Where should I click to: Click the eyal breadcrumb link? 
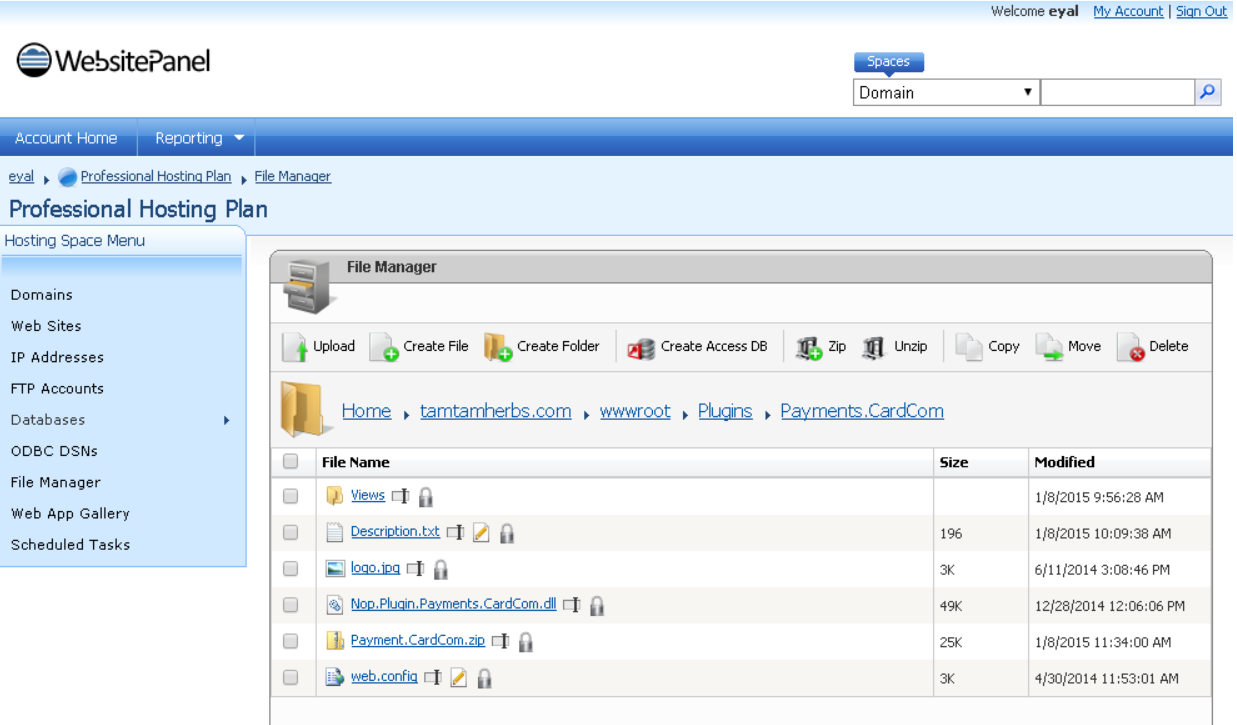tap(21, 177)
